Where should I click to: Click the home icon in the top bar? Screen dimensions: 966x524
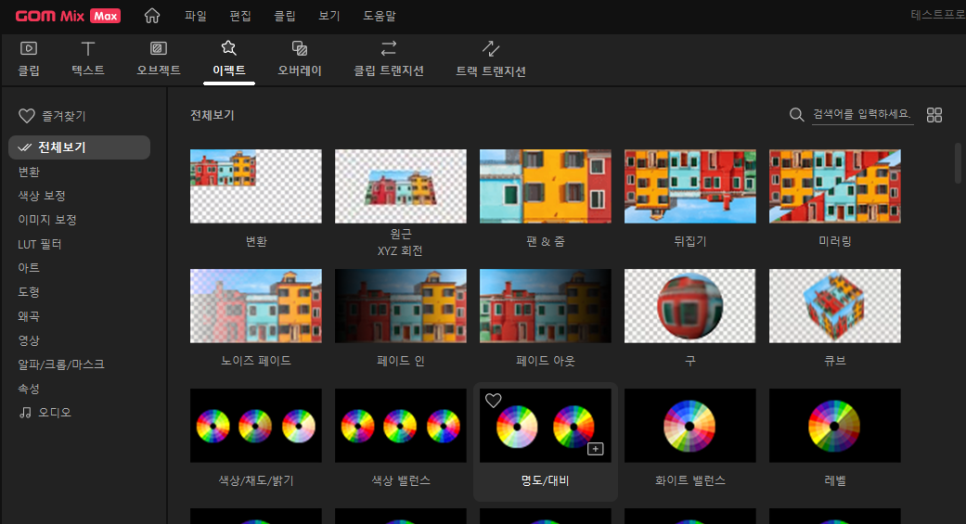152,15
